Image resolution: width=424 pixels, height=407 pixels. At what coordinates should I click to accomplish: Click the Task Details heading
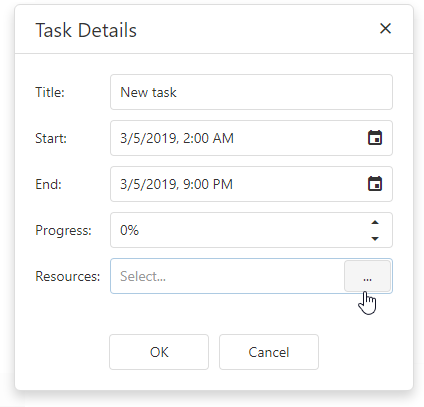click(86, 30)
